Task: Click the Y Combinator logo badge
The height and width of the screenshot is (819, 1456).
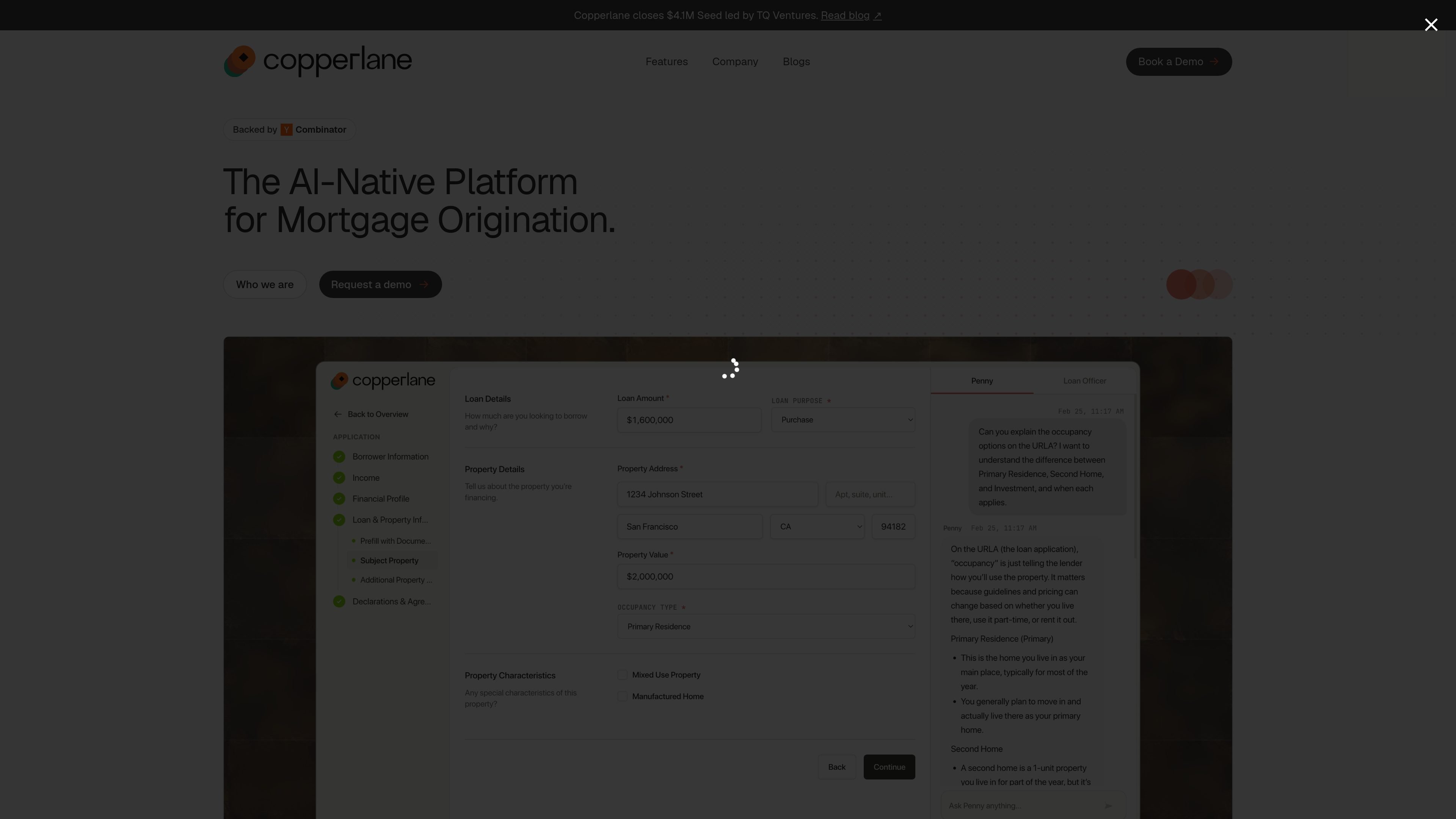Action: pyautogui.click(x=287, y=130)
